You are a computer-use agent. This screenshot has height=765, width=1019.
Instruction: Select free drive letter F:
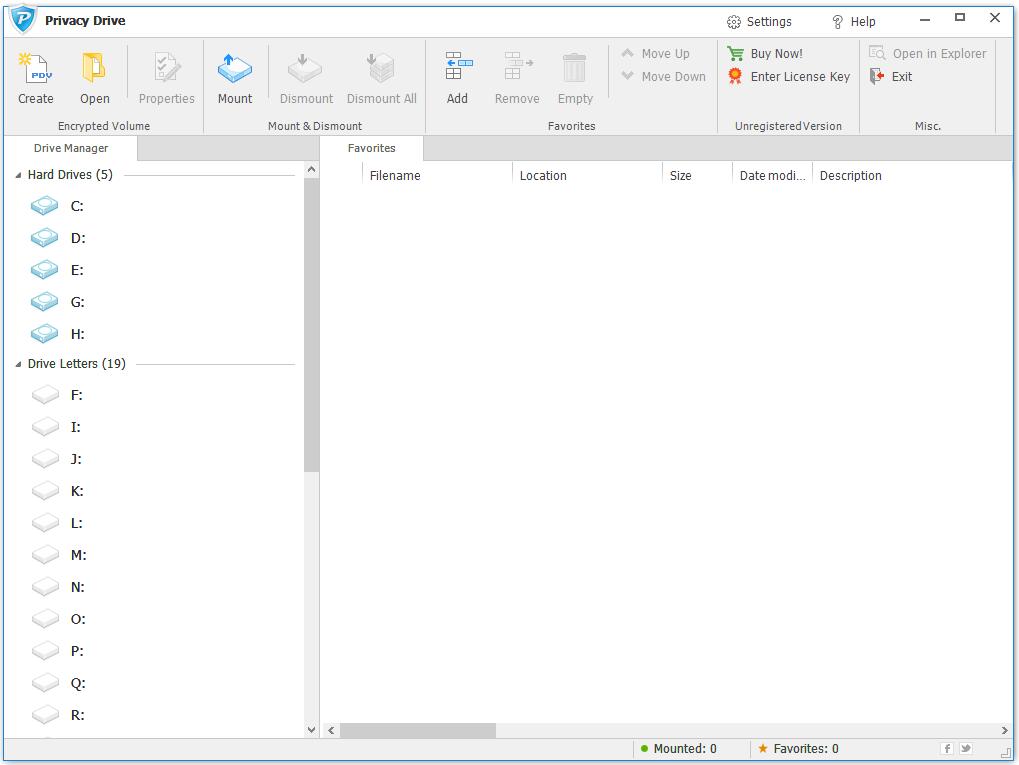pyautogui.click(x=57, y=395)
